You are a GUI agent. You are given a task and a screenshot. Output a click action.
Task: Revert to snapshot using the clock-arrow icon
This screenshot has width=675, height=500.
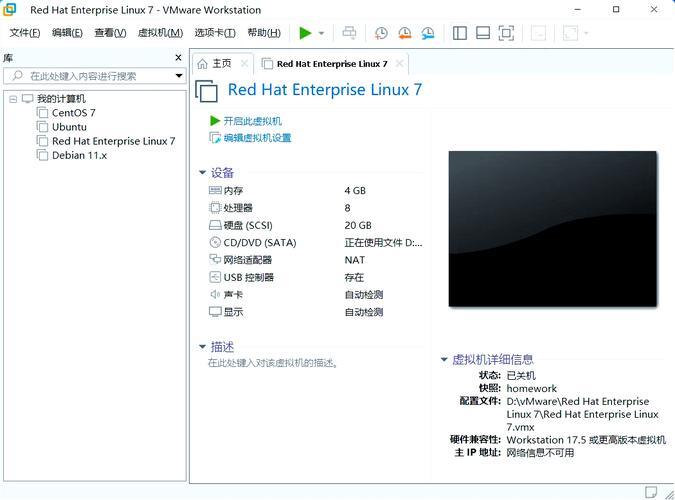(x=405, y=33)
